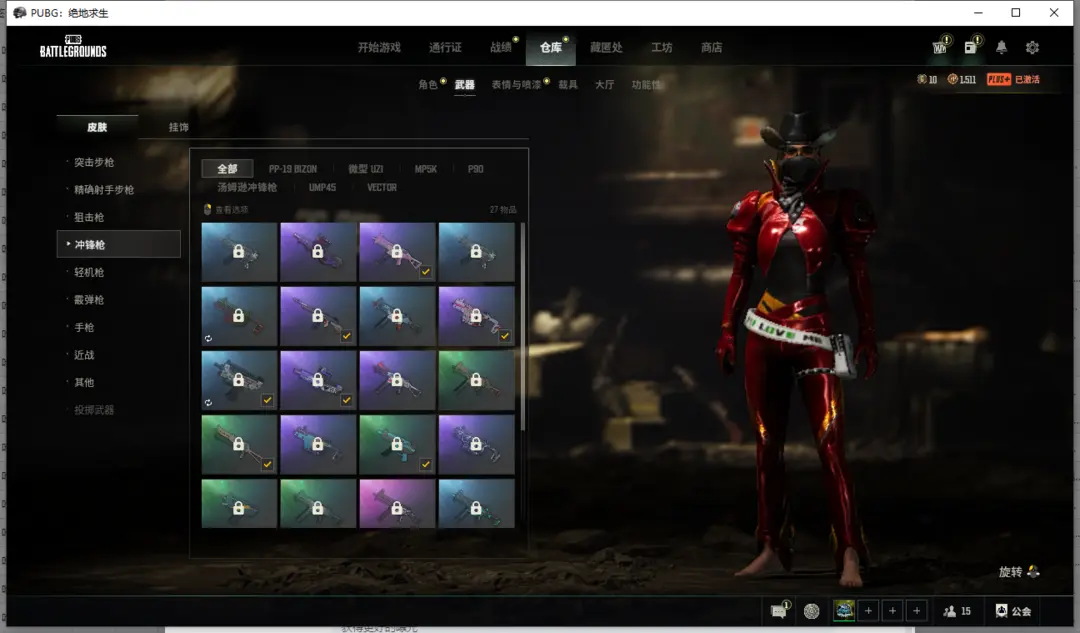Filter skins by PP-19 BIZON
The image size is (1080, 633).
click(x=293, y=169)
